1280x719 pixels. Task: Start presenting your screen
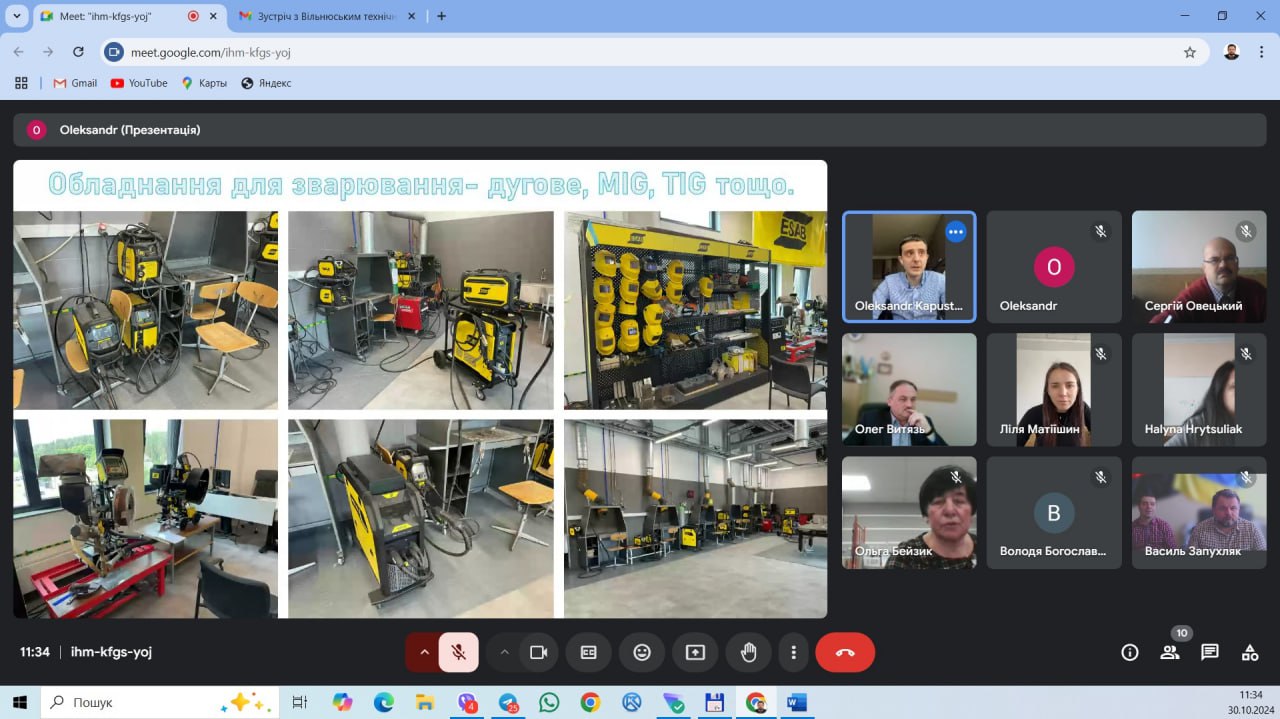point(695,652)
